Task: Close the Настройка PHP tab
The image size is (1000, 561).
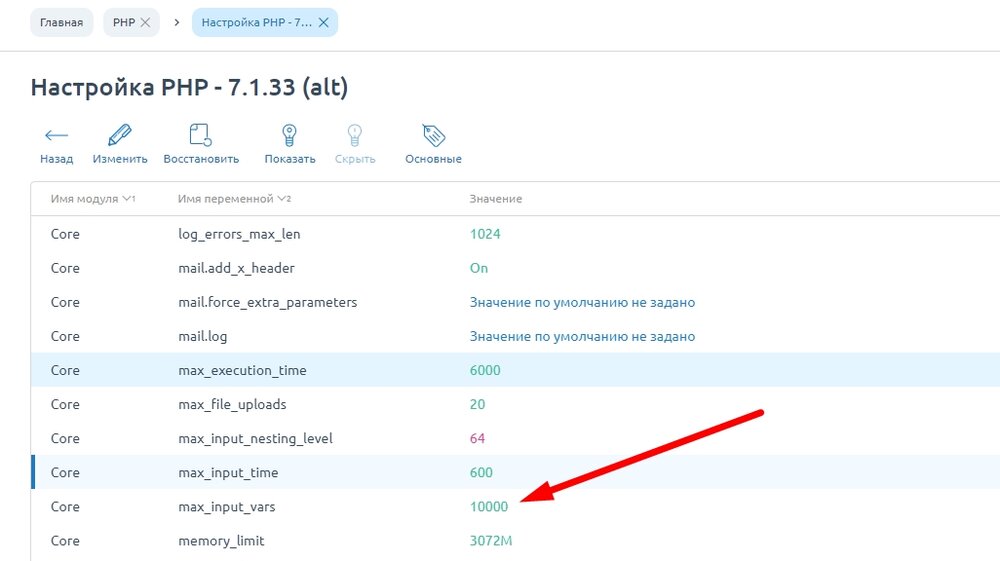Action: pos(323,22)
